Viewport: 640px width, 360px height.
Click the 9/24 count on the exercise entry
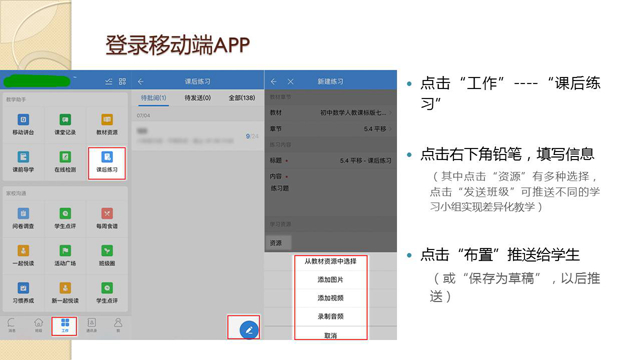[252, 136]
